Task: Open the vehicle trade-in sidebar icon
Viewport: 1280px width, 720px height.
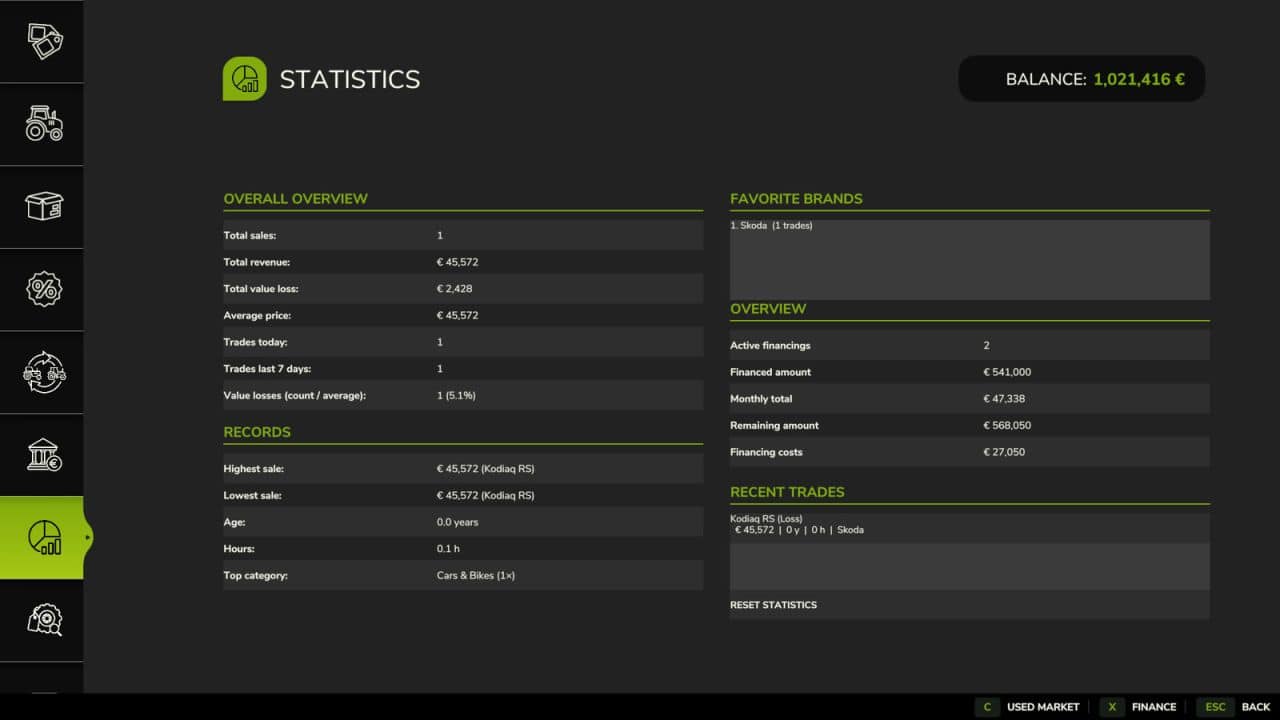Action: coord(44,373)
